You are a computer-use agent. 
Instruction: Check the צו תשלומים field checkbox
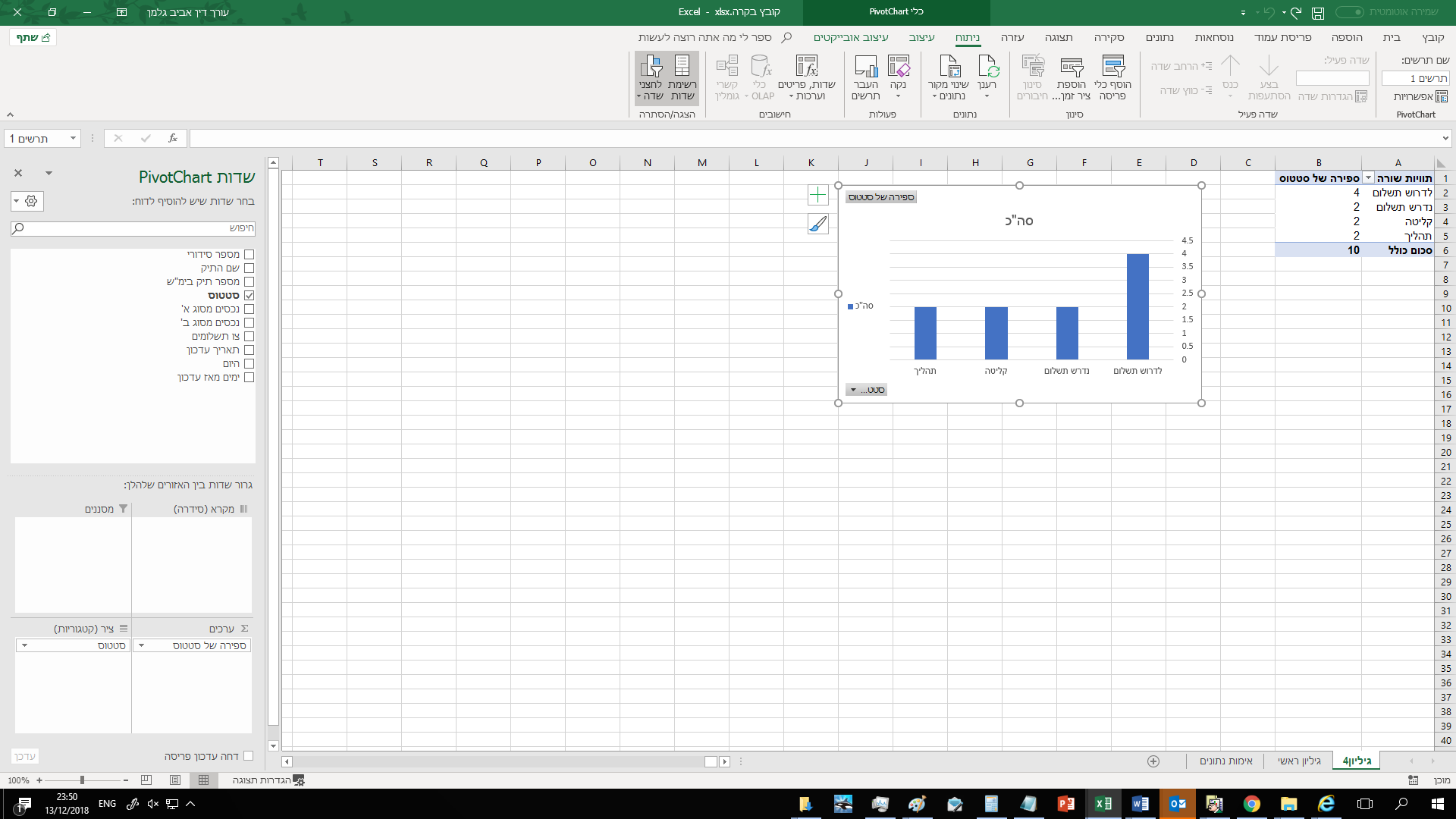click(x=249, y=337)
